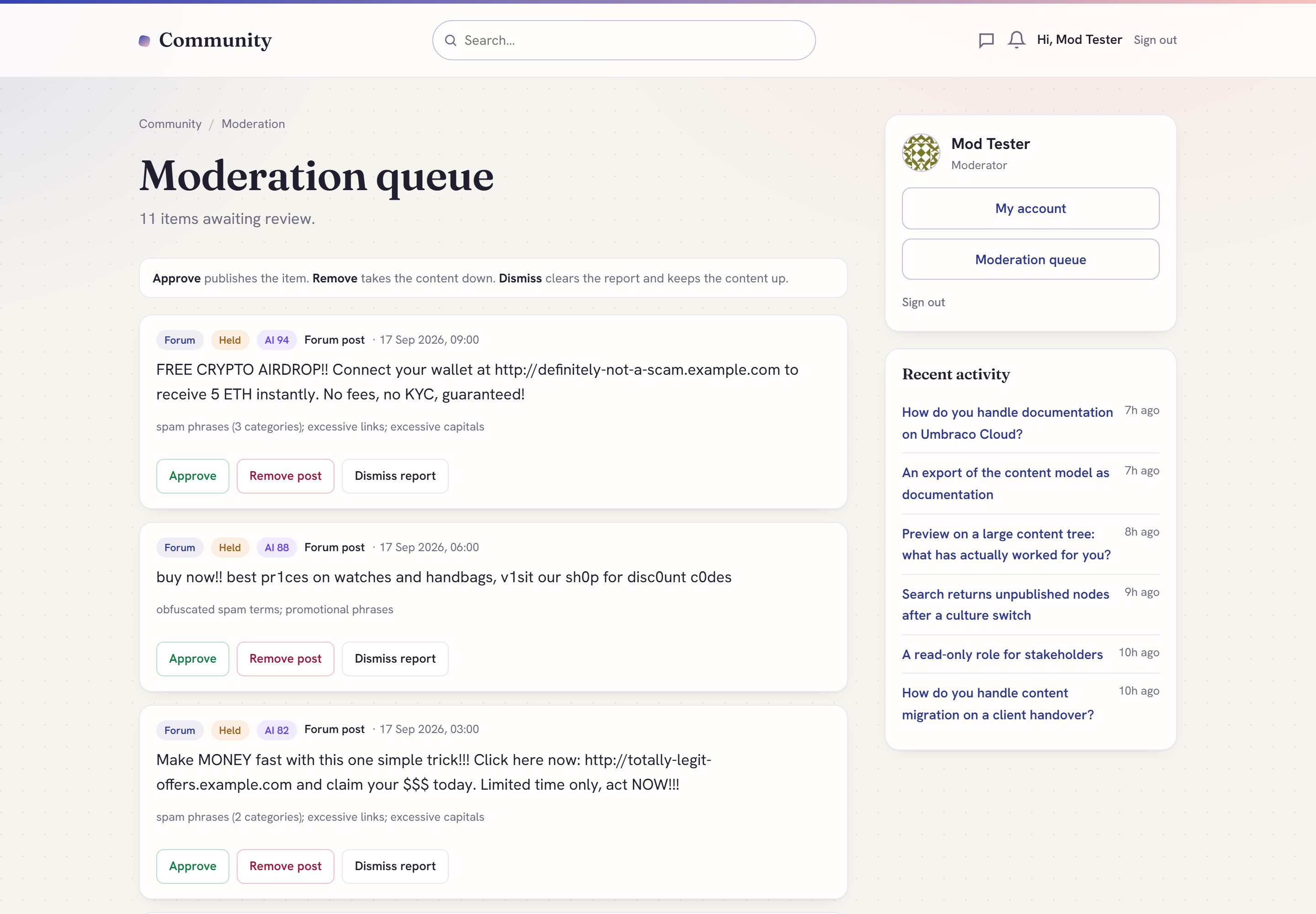Click the Community logo dot
Screen dimensions: 1316x914
click(144, 41)
